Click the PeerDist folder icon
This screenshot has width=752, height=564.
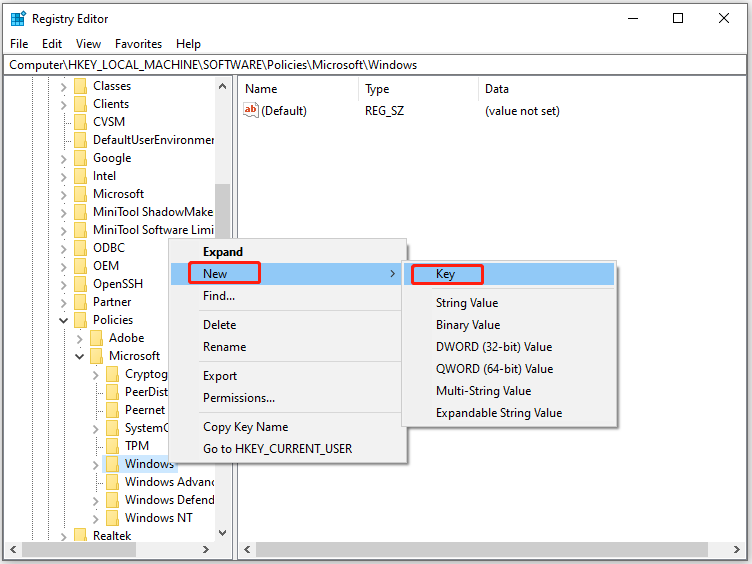pos(112,392)
